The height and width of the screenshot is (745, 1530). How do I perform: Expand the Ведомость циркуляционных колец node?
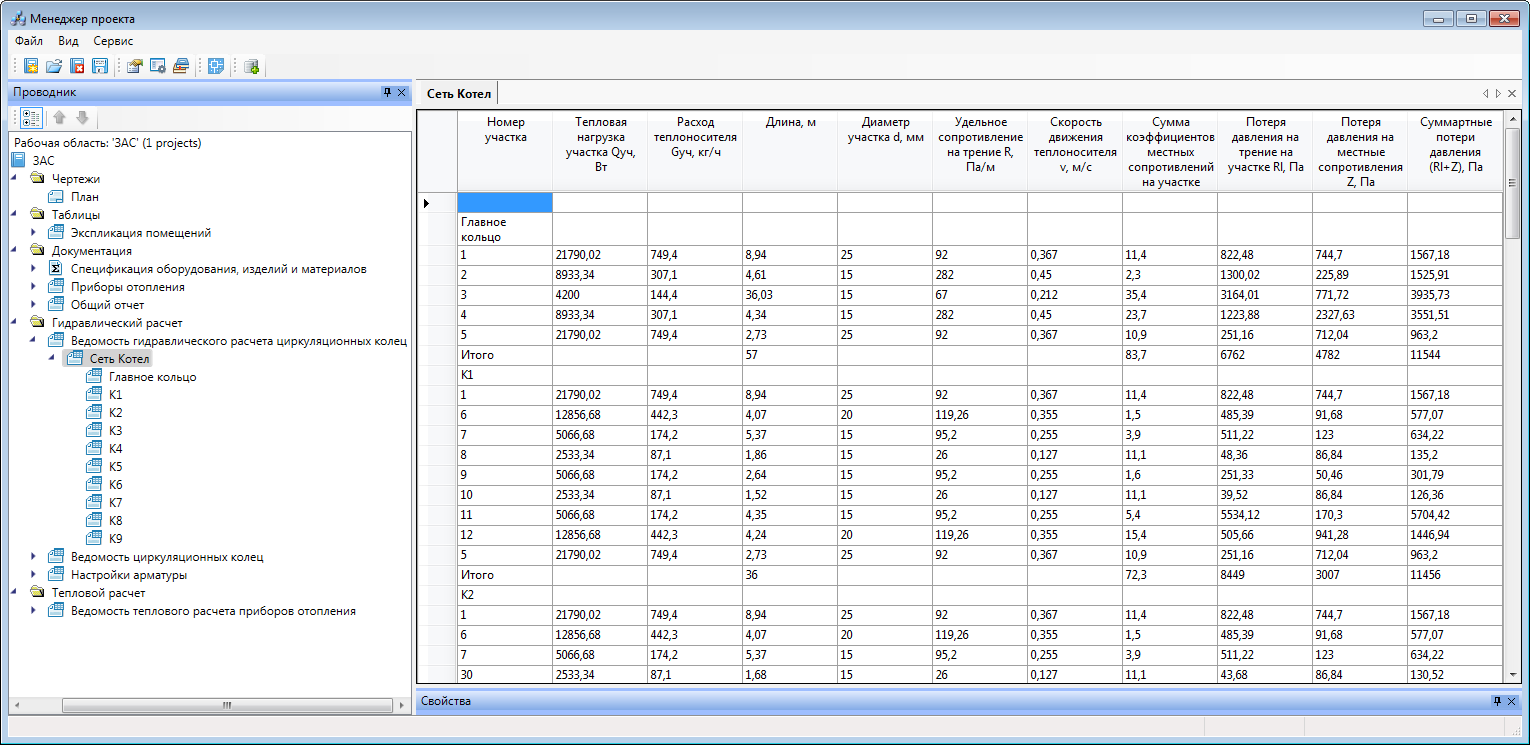tap(33, 557)
